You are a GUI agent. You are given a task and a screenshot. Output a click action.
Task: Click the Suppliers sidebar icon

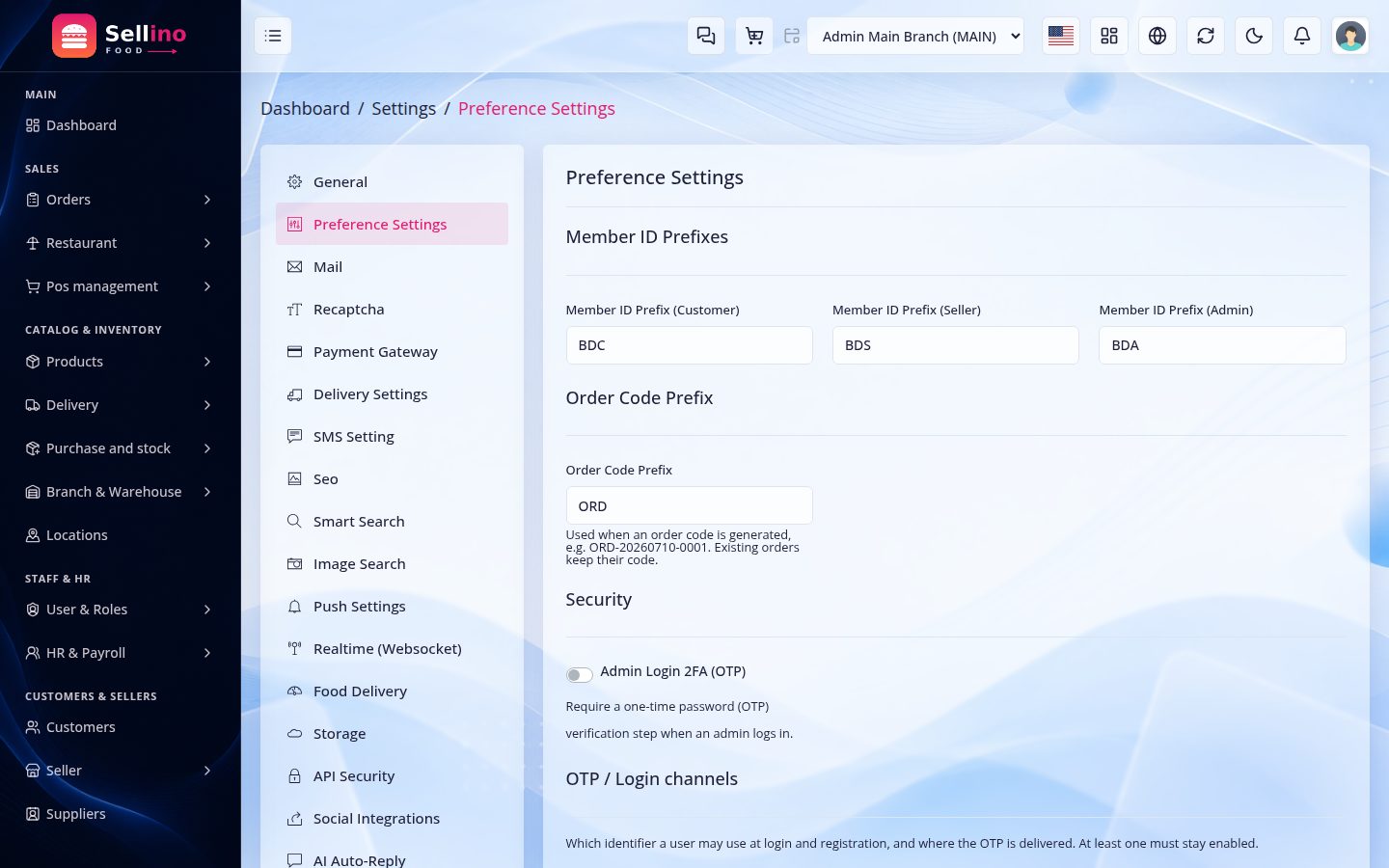coord(33,814)
